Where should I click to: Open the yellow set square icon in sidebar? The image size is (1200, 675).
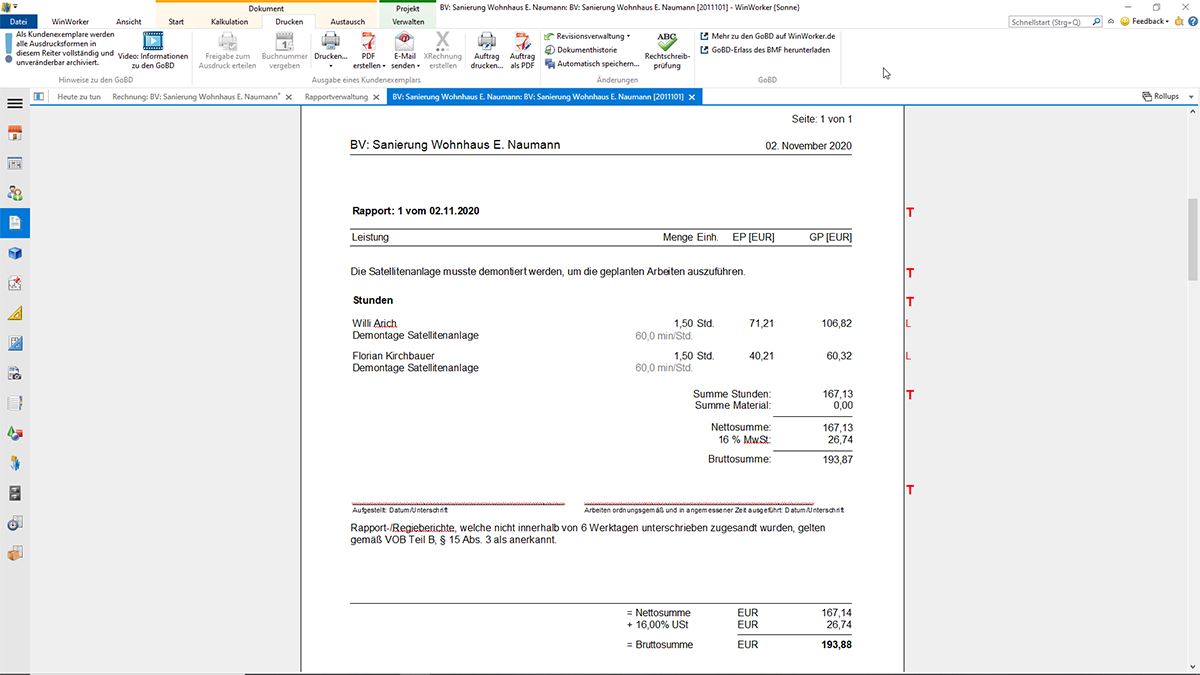click(15, 313)
